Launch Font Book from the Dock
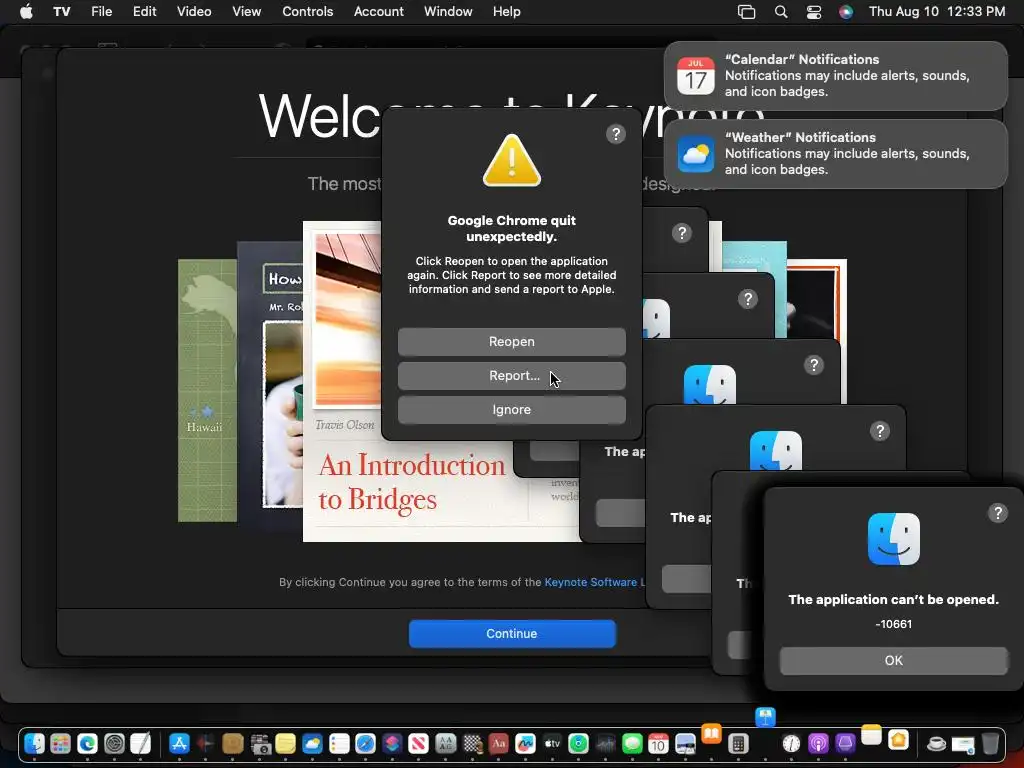Viewport: 1024px width, 768px height. pos(445,743)
